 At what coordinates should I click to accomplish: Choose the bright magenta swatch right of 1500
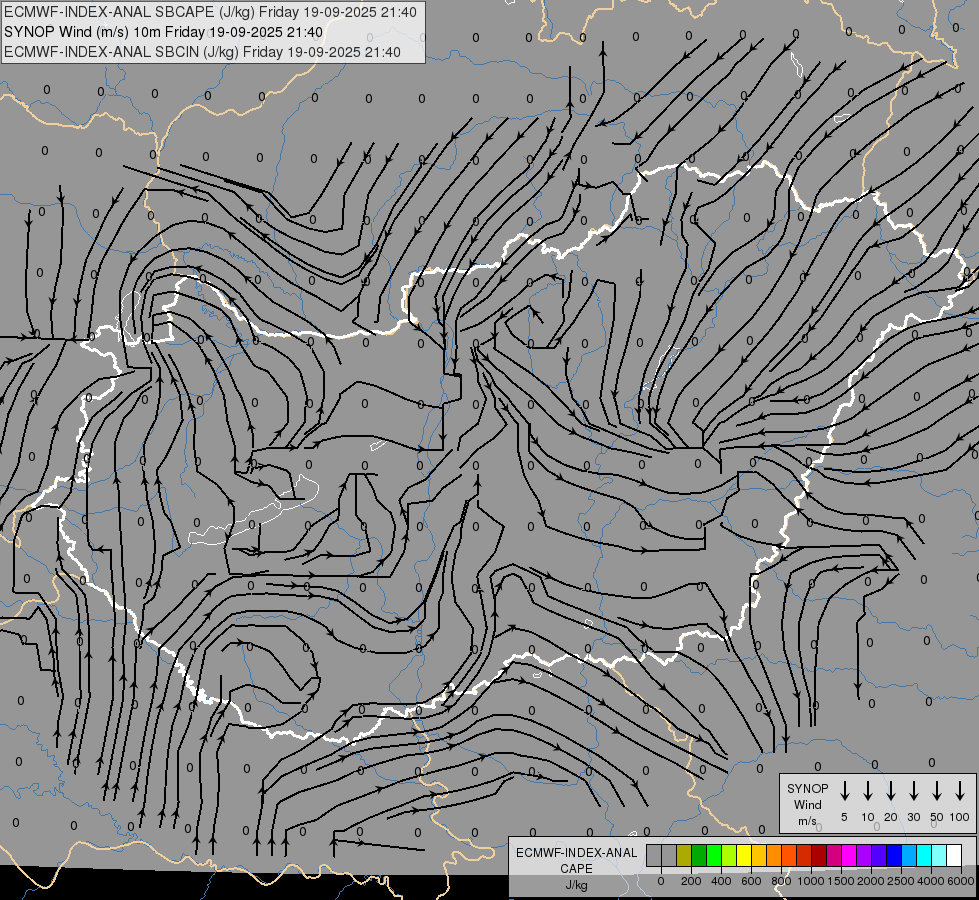pyautogui.click(x=849, y=855)
